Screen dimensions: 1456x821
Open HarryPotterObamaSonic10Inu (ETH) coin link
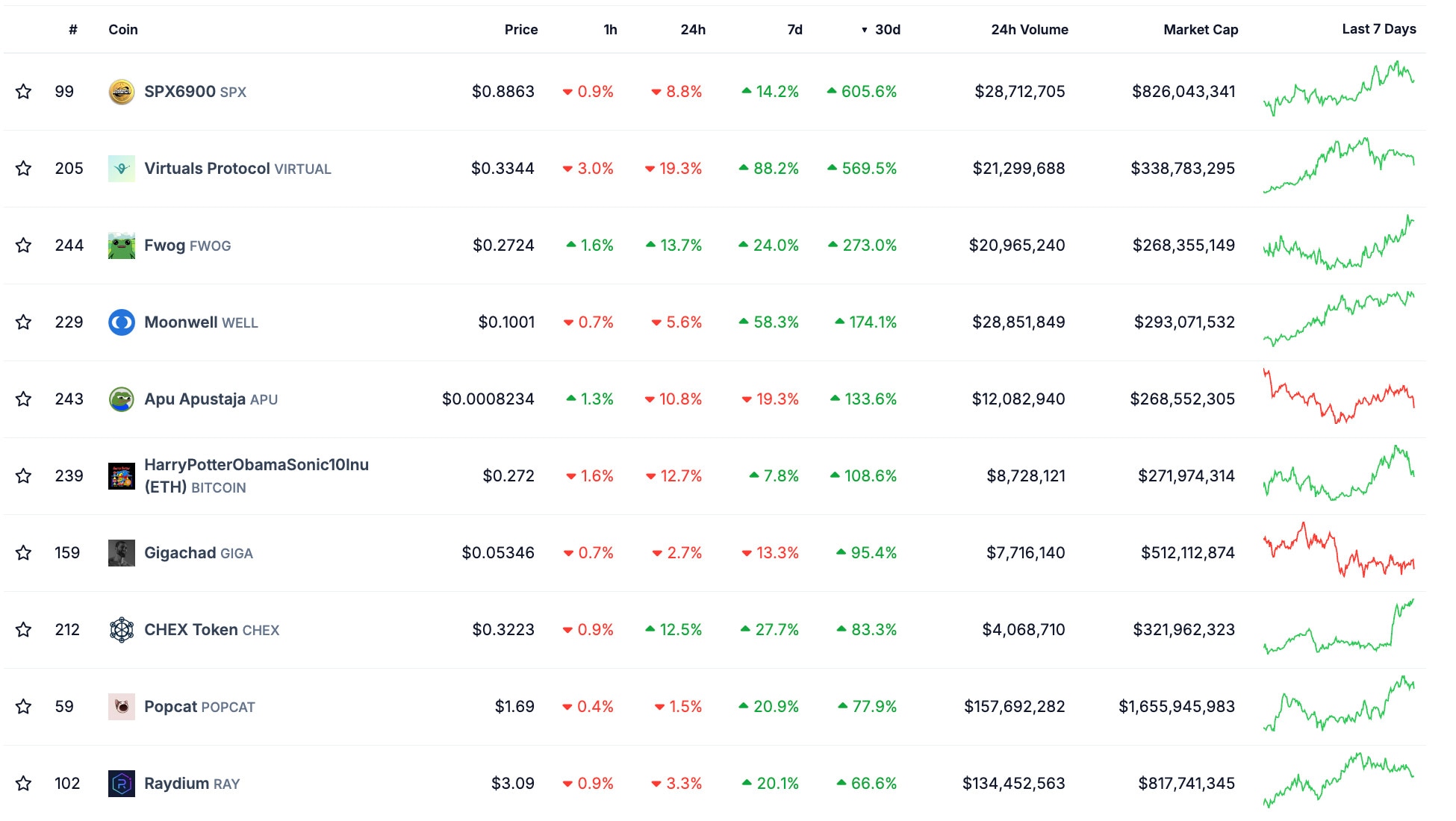tap(256, 476)
